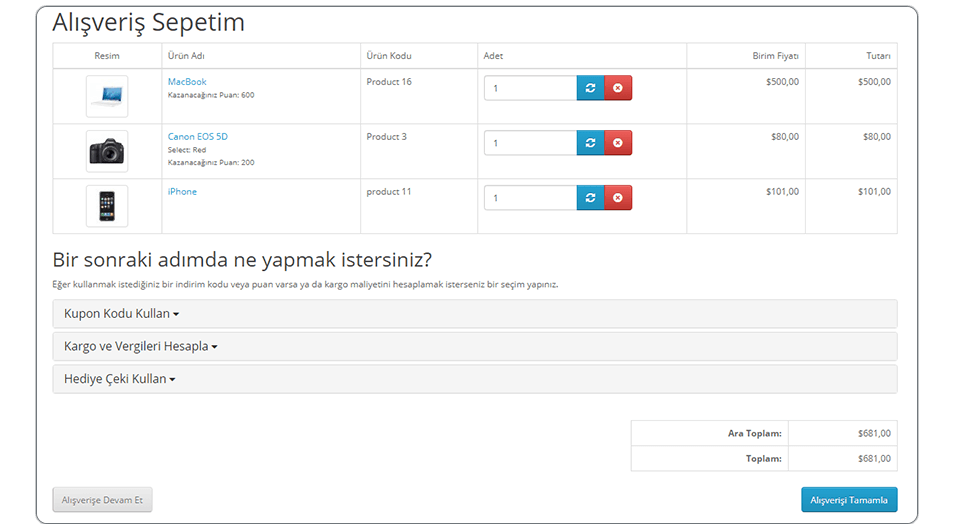This screenshot has width=954, height=524.
Task: Focus the Canon EOS 5D quantity field
Action: coord(531,142)
